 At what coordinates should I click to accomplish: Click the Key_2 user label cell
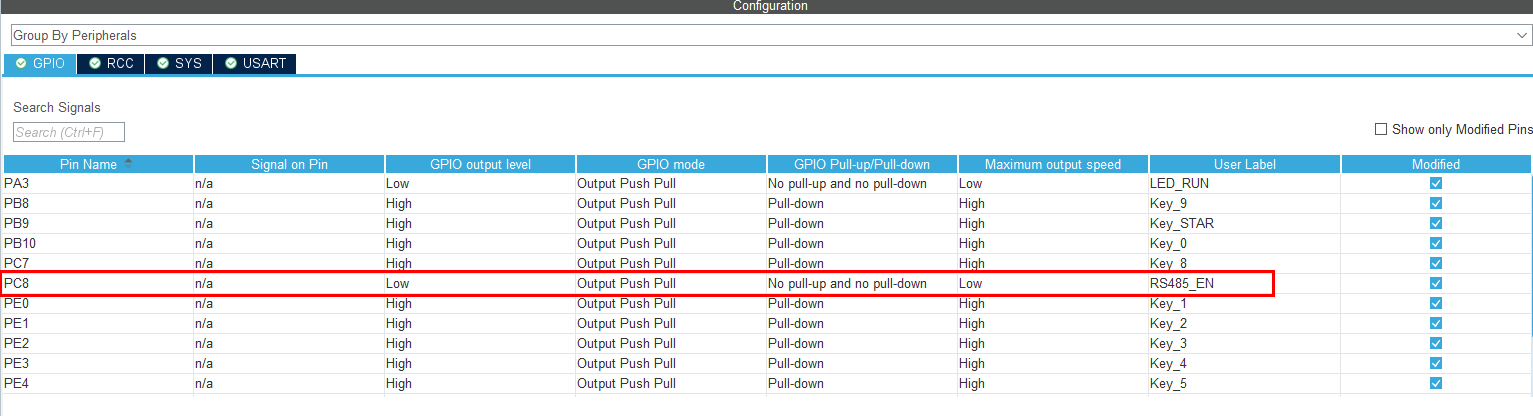[1244, 324]
